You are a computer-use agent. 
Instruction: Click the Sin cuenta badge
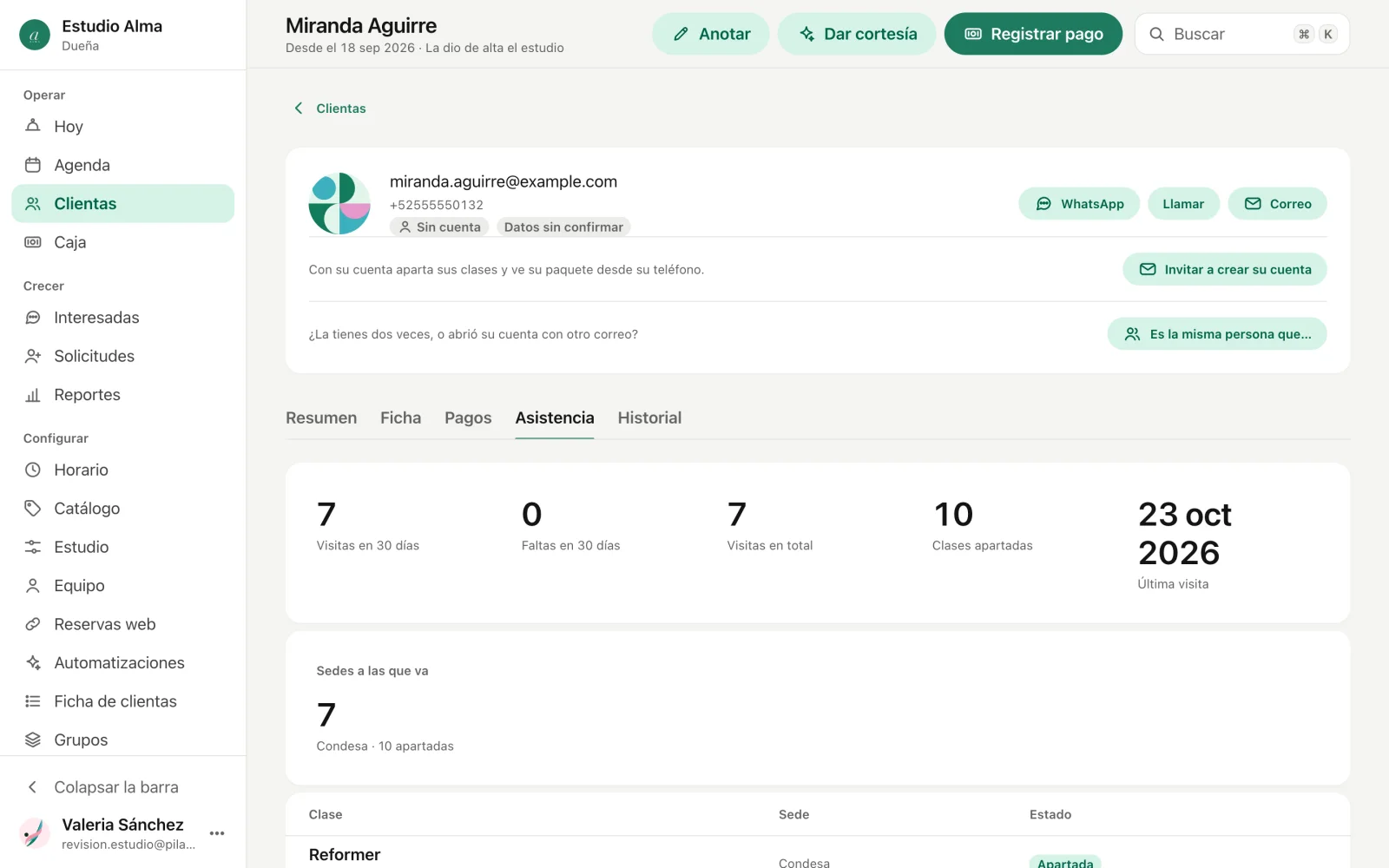(439, 227)
